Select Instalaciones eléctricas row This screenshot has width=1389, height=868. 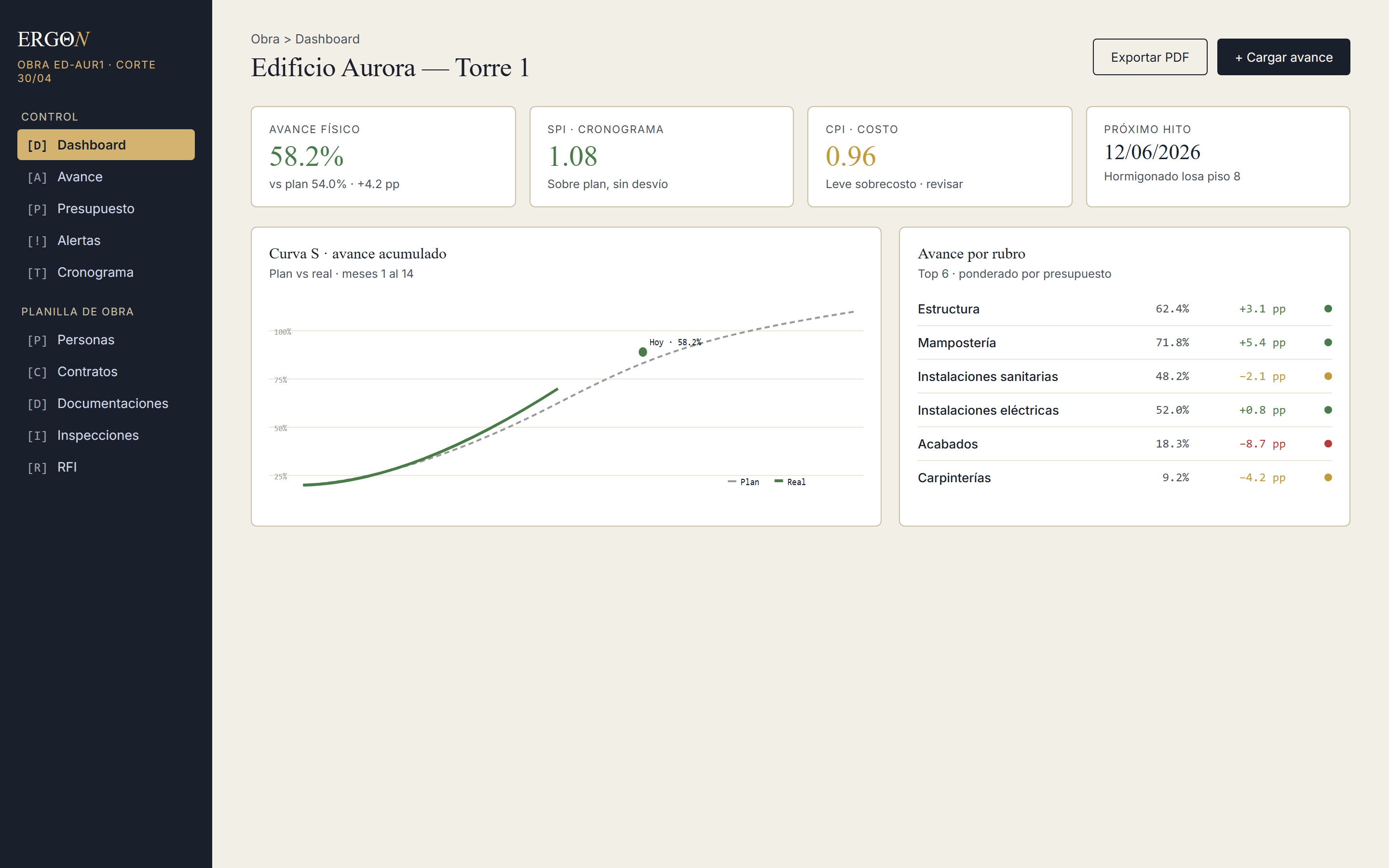tap(1124, 410)
